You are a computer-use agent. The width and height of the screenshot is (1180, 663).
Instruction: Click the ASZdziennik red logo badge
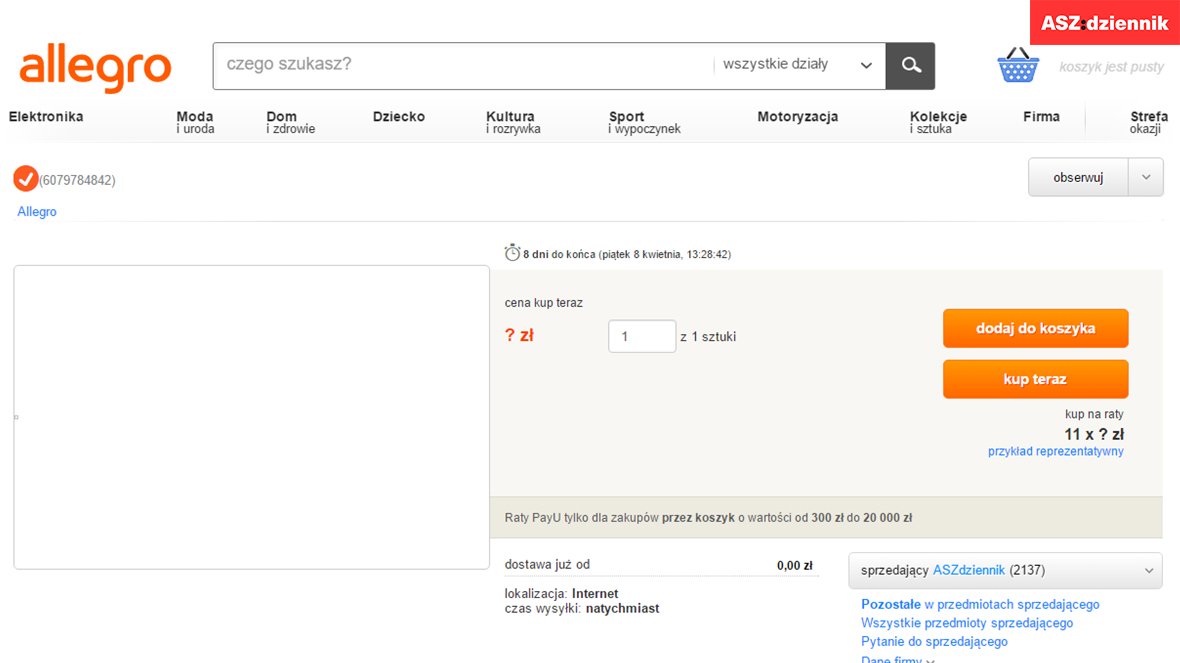(1105, 23)
